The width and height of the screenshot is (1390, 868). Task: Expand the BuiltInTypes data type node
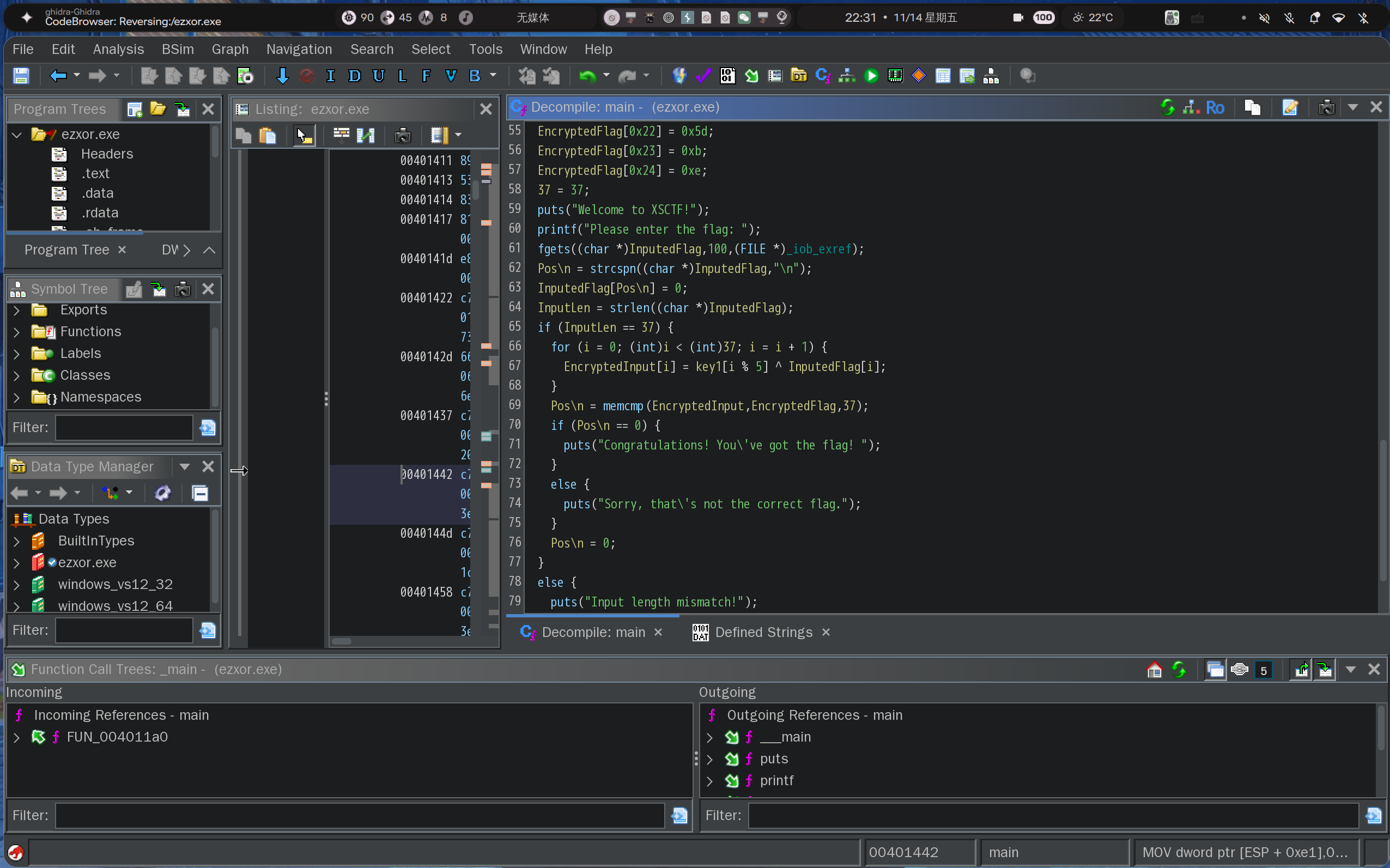[17, 541]
